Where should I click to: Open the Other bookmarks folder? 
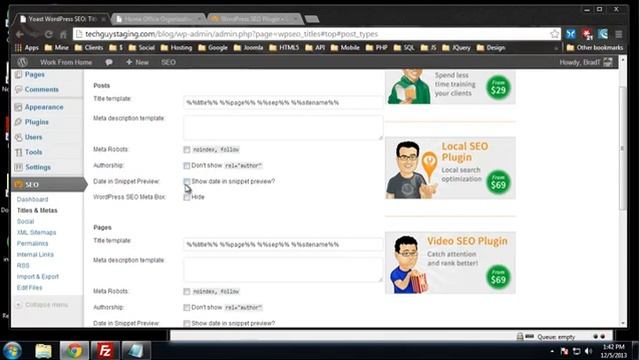tap(595, 48)
